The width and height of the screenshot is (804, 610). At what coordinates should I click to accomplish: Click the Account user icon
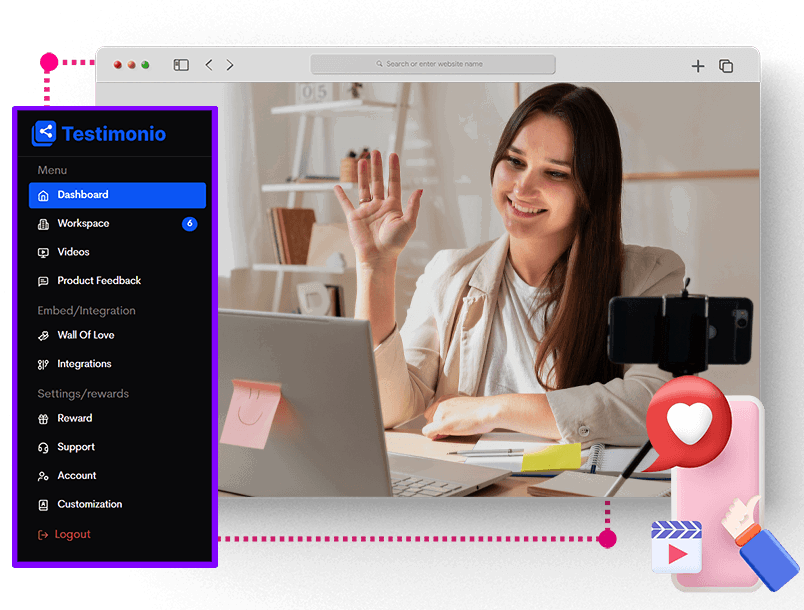click(x=43, y=476)
